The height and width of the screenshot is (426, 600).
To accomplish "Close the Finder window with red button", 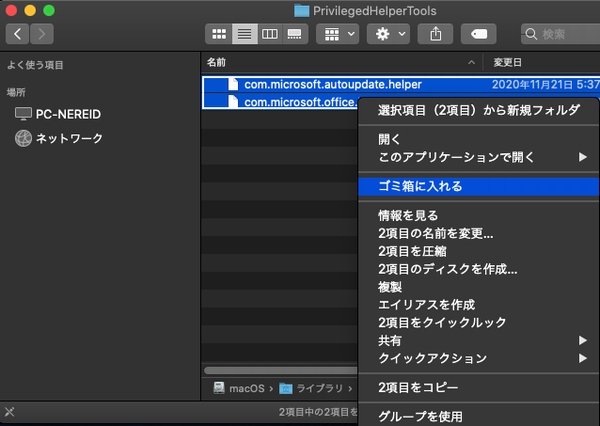I will coord(11,10).
